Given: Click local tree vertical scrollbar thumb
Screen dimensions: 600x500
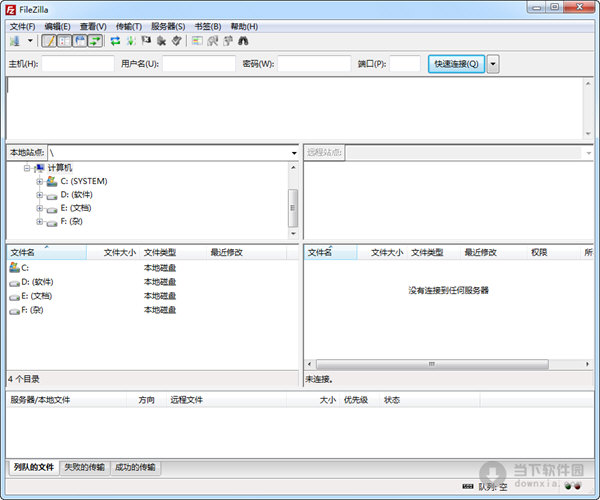Looking at the screenshot, I should click(x=293, y=208).
